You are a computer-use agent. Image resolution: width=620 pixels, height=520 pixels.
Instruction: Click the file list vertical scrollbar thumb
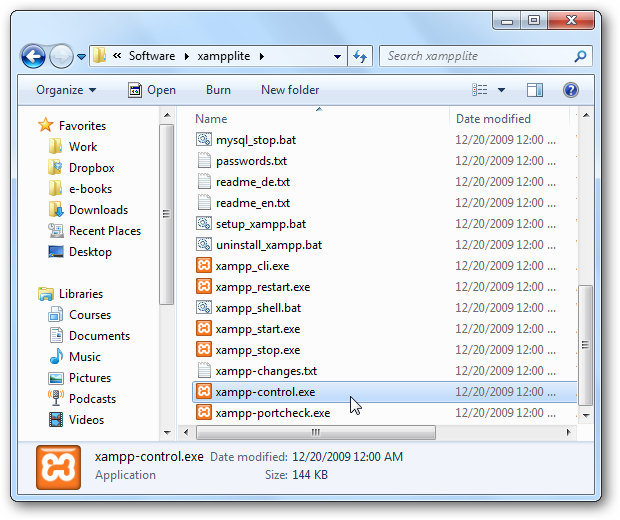(586, 346)
